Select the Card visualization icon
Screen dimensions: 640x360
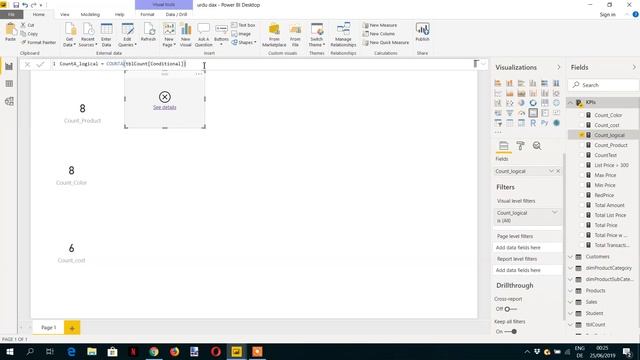coord(533,113)
